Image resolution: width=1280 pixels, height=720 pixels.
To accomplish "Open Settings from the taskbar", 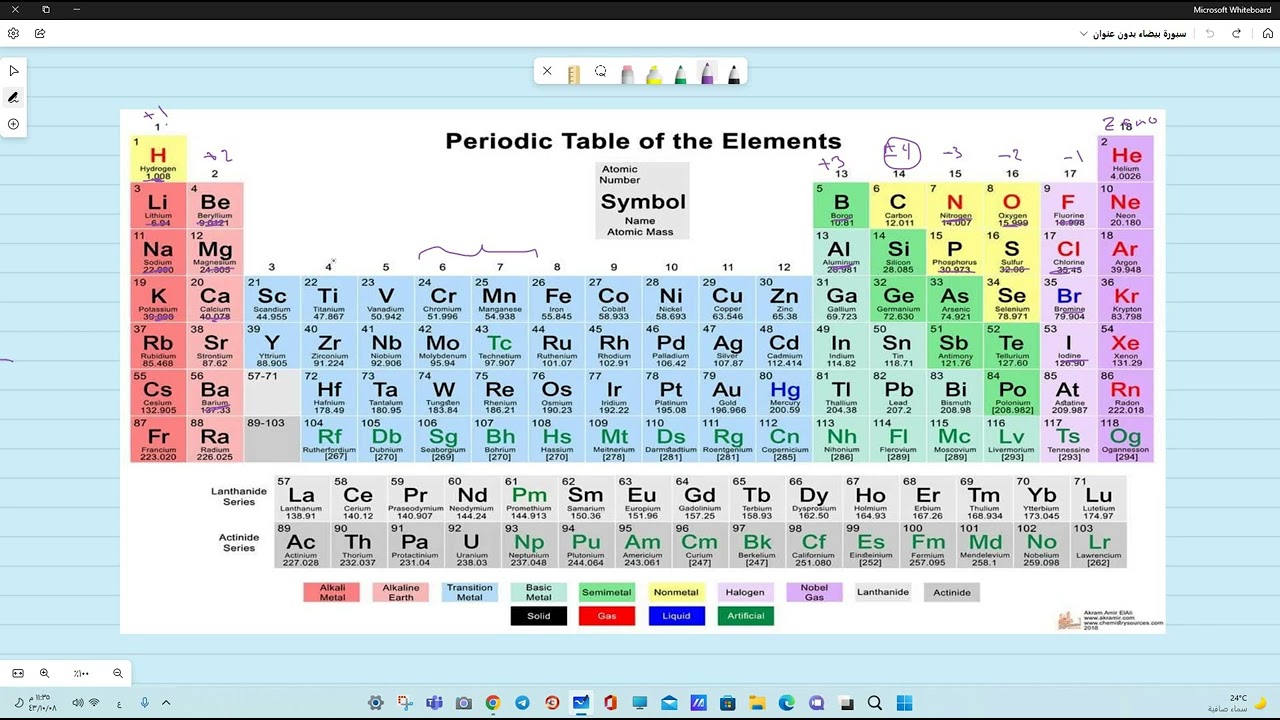I will (x=376, y=703).
